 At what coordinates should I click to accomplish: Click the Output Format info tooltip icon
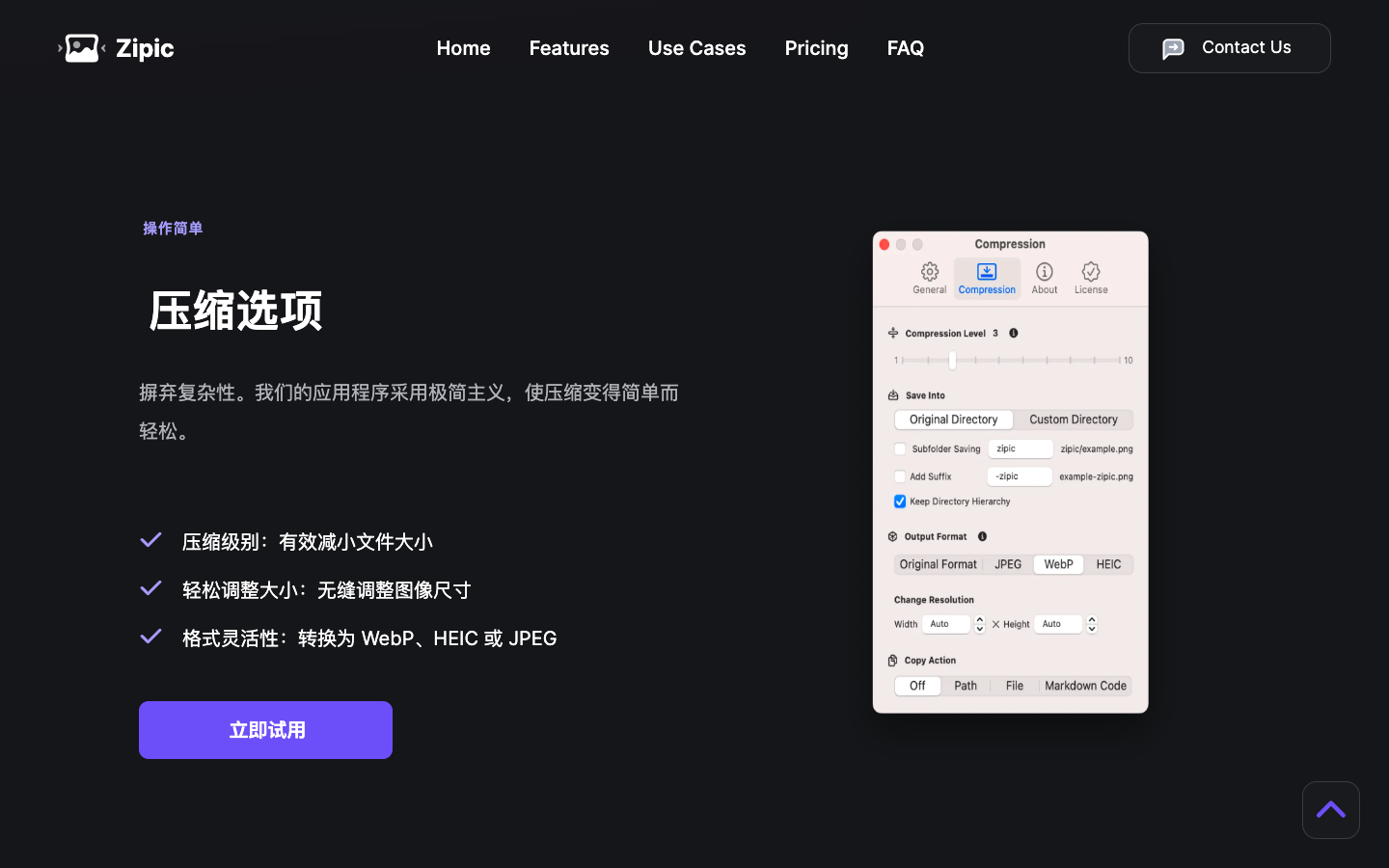pos(982,536)
